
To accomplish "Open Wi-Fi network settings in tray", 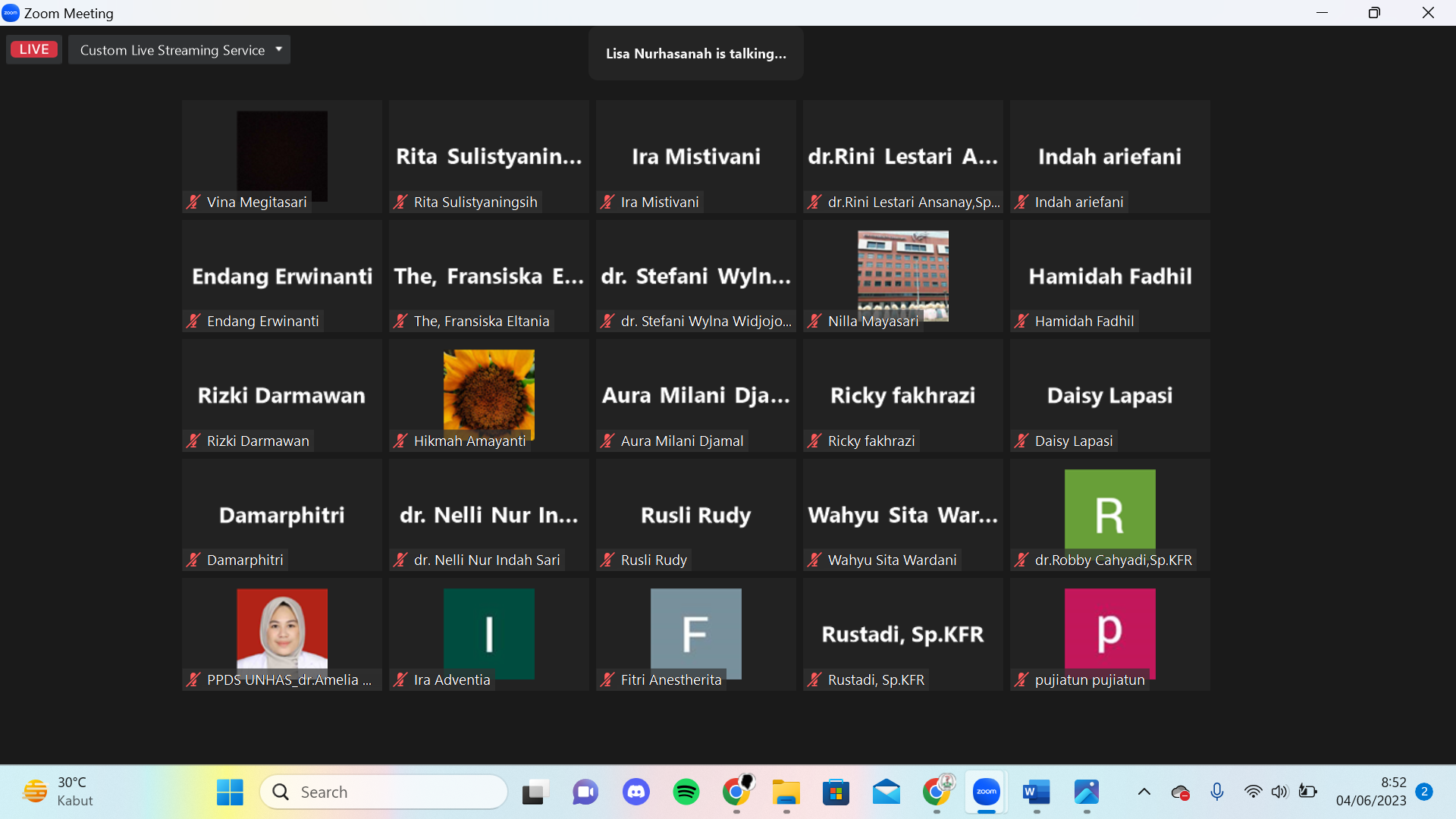I will (1253, 792).
